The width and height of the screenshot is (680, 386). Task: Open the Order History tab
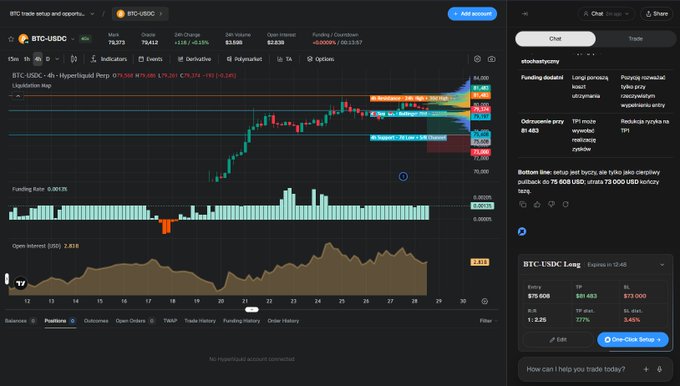point(283,321)
